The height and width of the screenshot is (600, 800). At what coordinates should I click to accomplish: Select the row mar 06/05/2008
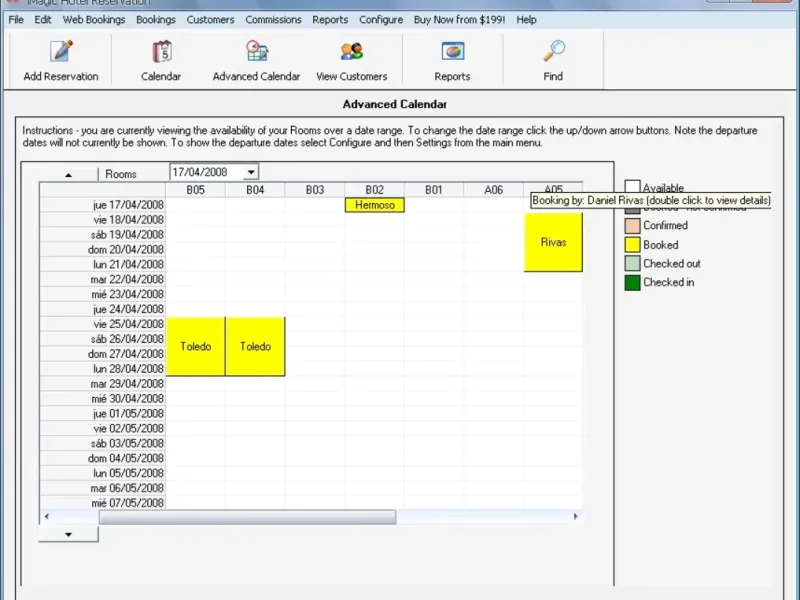tap(103, 488)
